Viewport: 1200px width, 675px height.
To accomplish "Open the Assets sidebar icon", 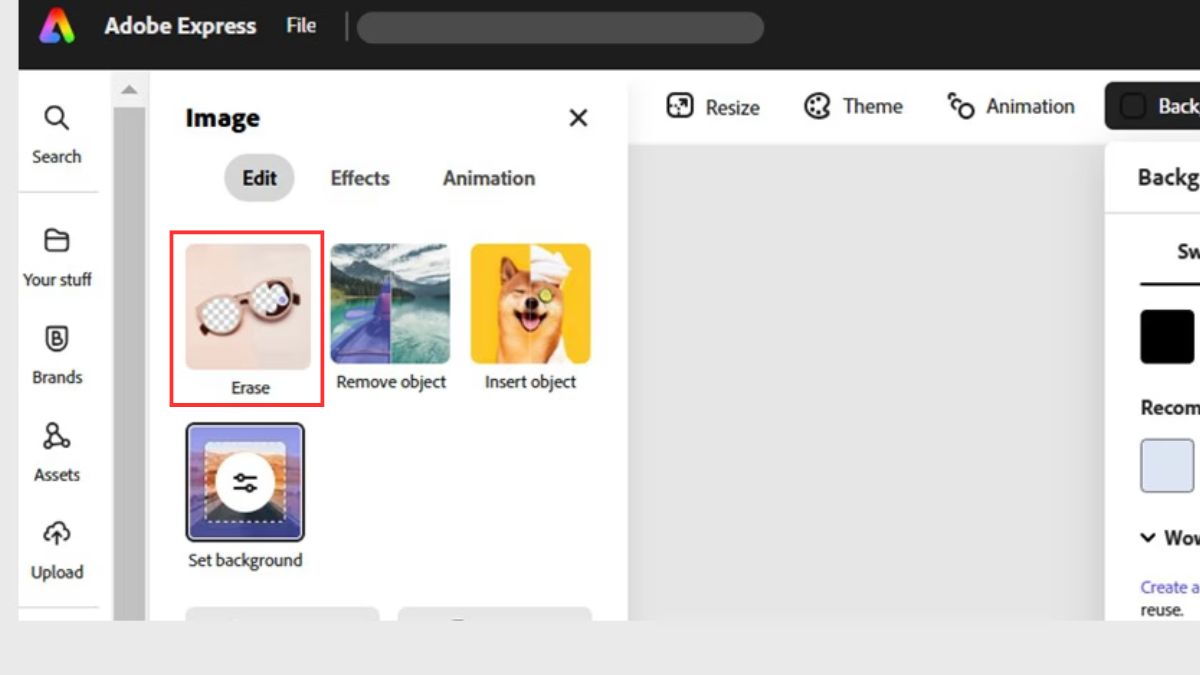I will (x=57, y=437).
